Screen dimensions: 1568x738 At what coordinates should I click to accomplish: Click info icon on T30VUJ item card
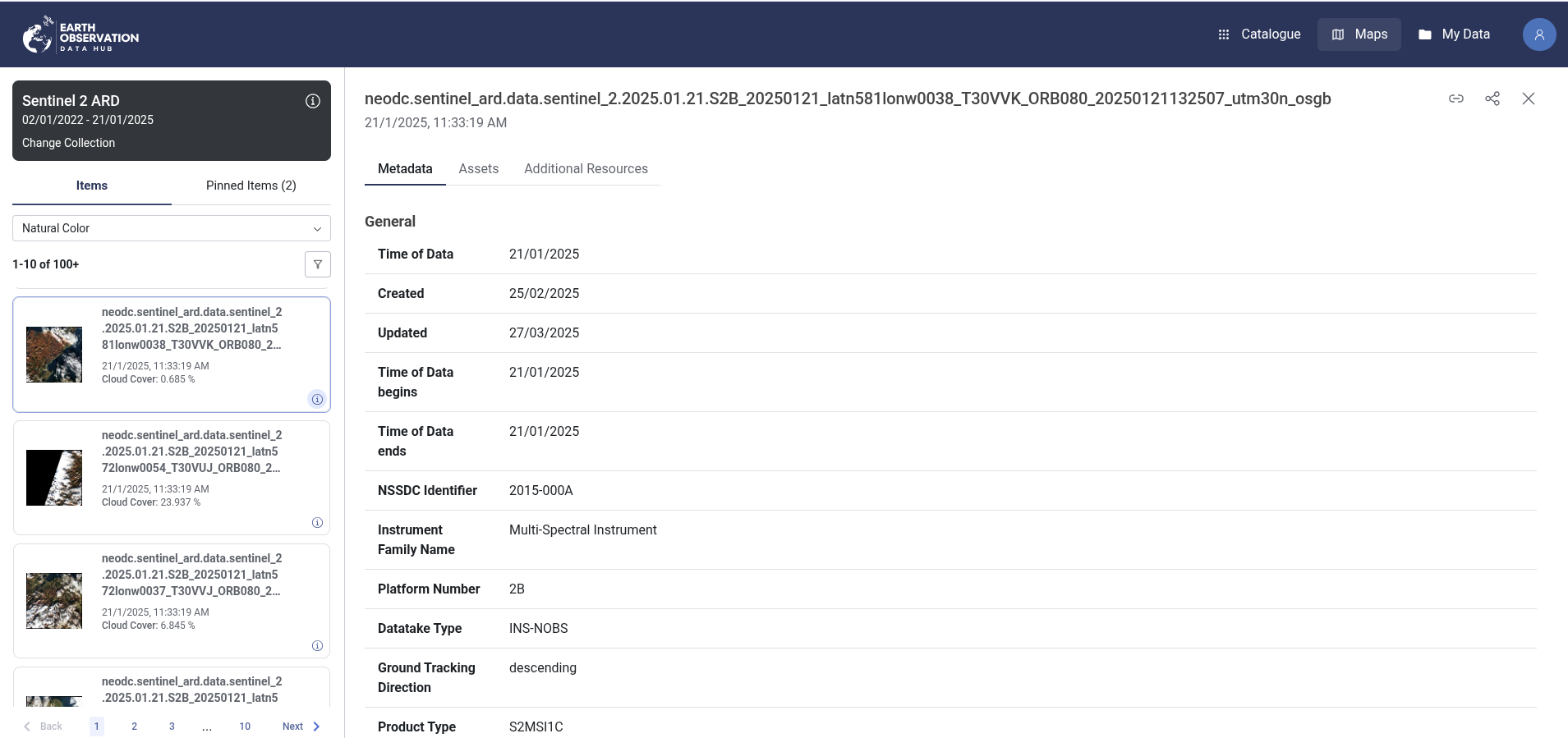(x=317, y=523)
